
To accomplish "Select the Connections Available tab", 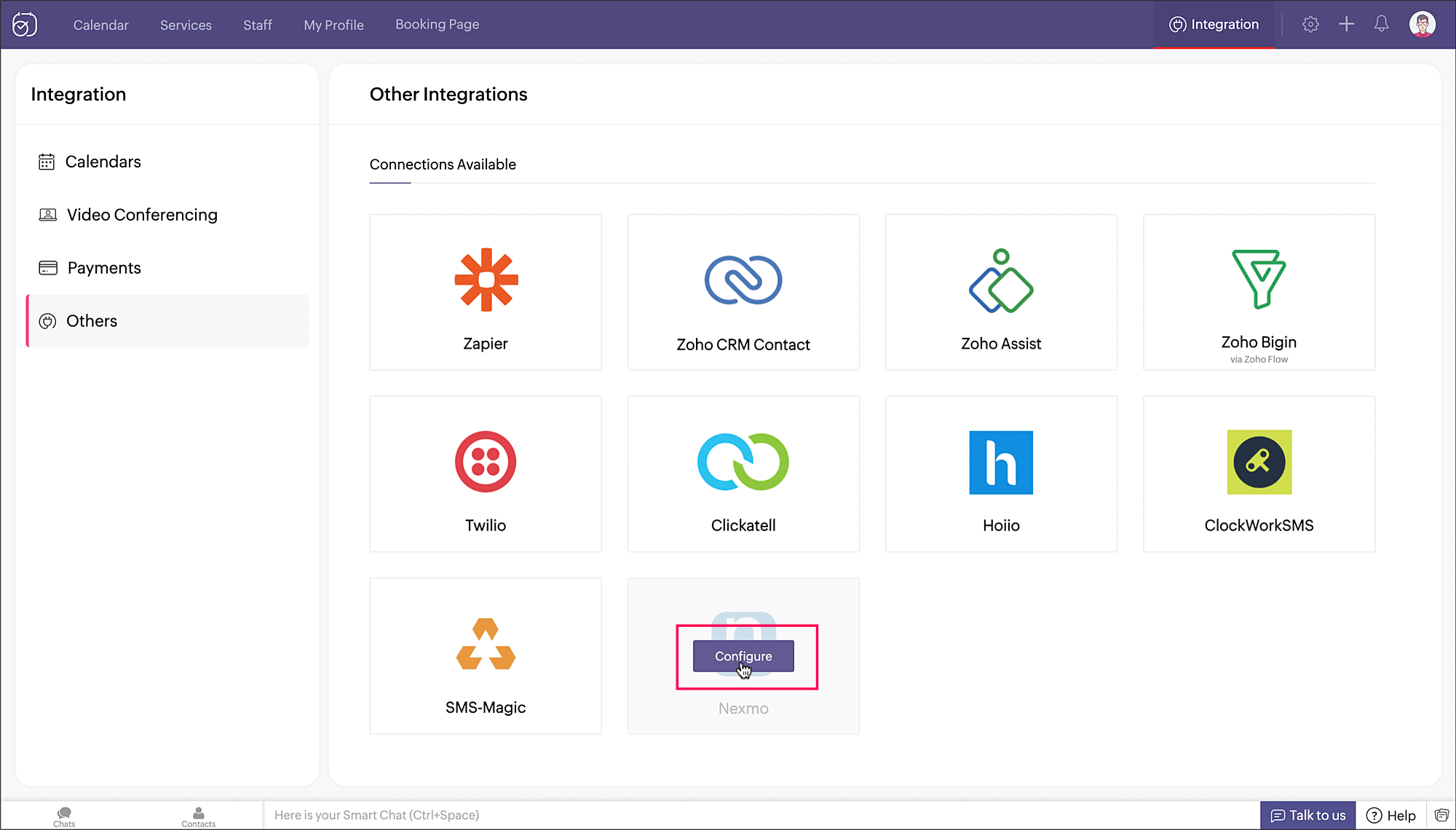I will pos(443,165).
